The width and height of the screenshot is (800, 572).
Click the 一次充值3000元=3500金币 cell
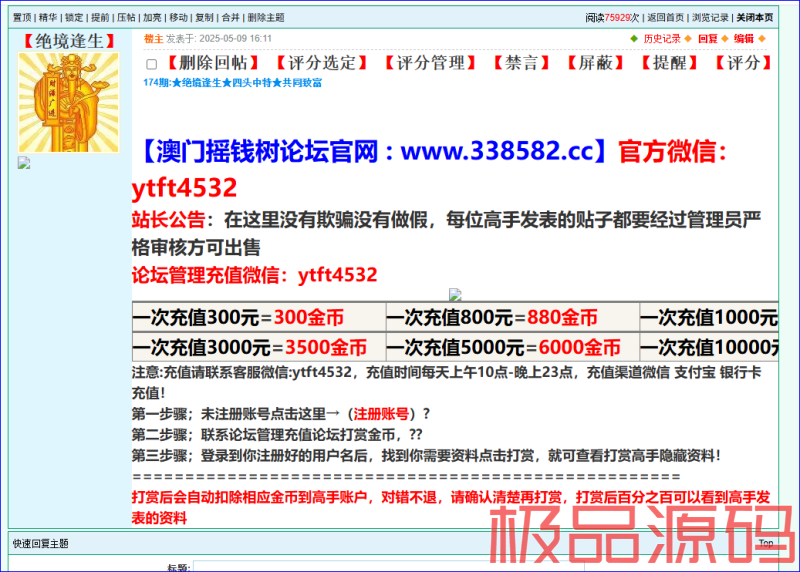click(259, 347)
